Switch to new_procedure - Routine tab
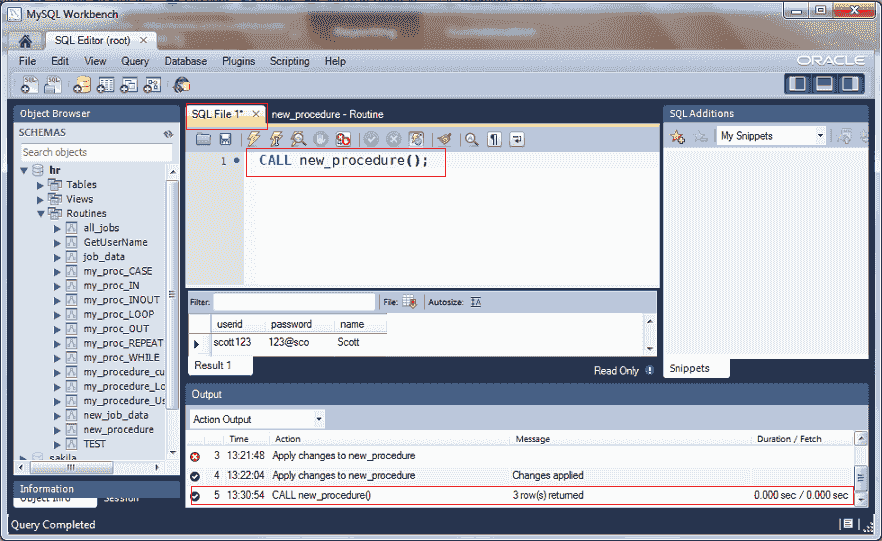Screen dimensions: 882x541 [x=327, y=114]
